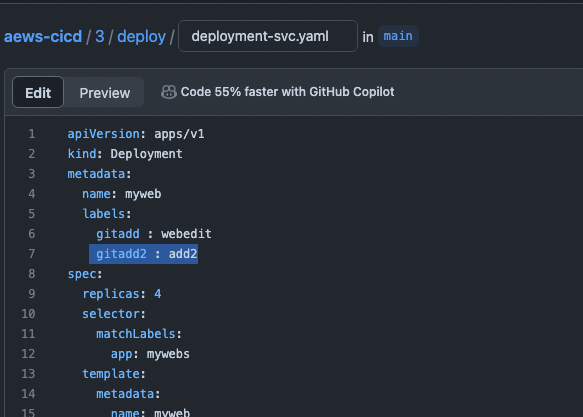The image size is (583, 417).
Task: Open the aews-cicd repository breadcrumb link
Action: (x=43, y=36)
